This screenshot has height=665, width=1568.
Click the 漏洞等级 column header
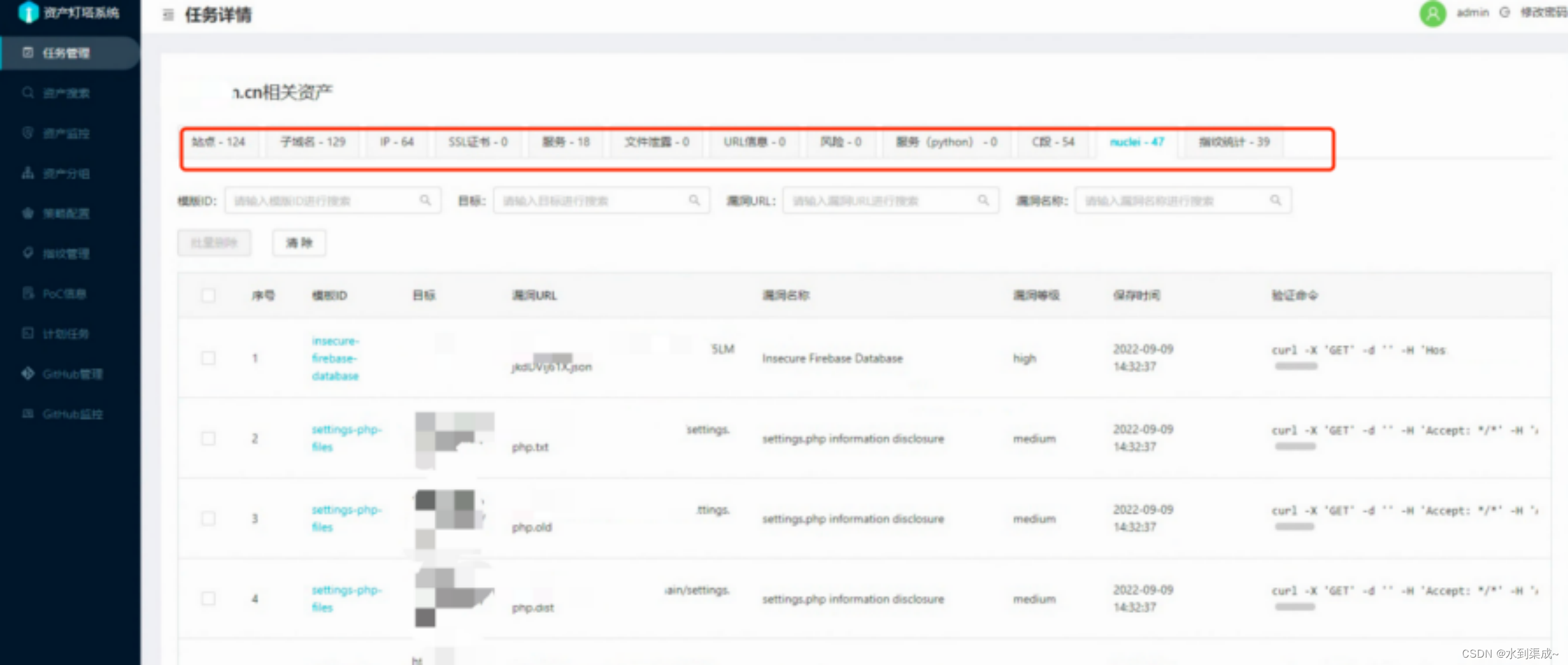click(x=1036, y=295)
